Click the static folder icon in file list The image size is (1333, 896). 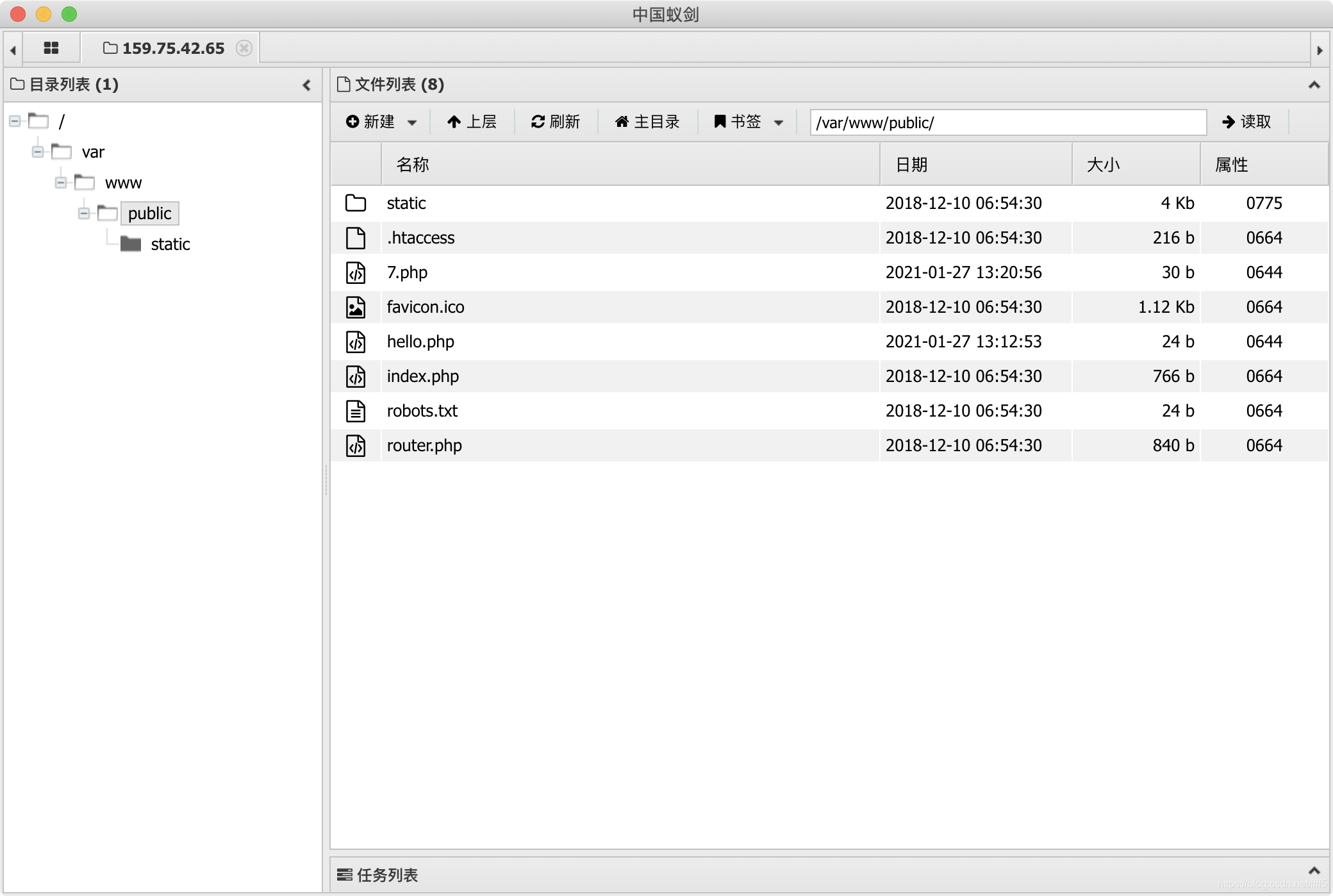point(356,203)
